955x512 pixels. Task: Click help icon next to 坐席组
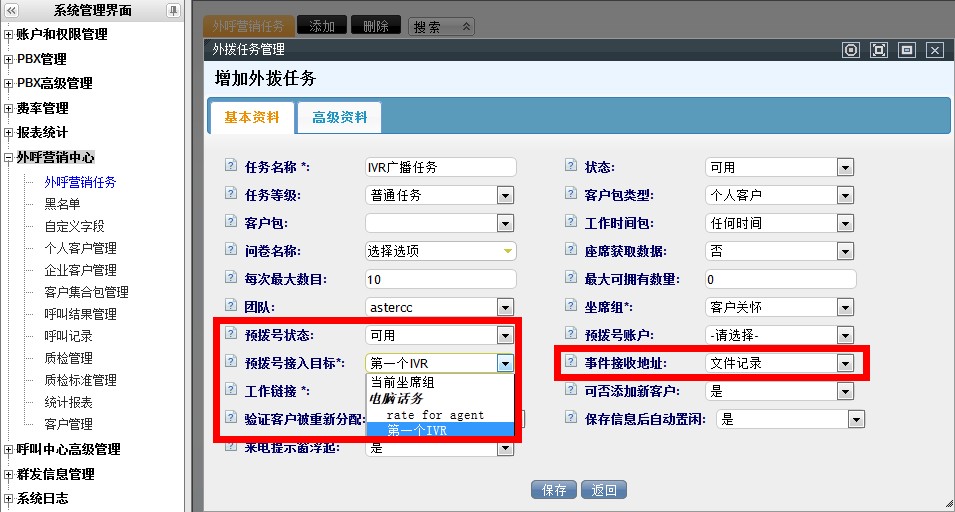[571, 305]
